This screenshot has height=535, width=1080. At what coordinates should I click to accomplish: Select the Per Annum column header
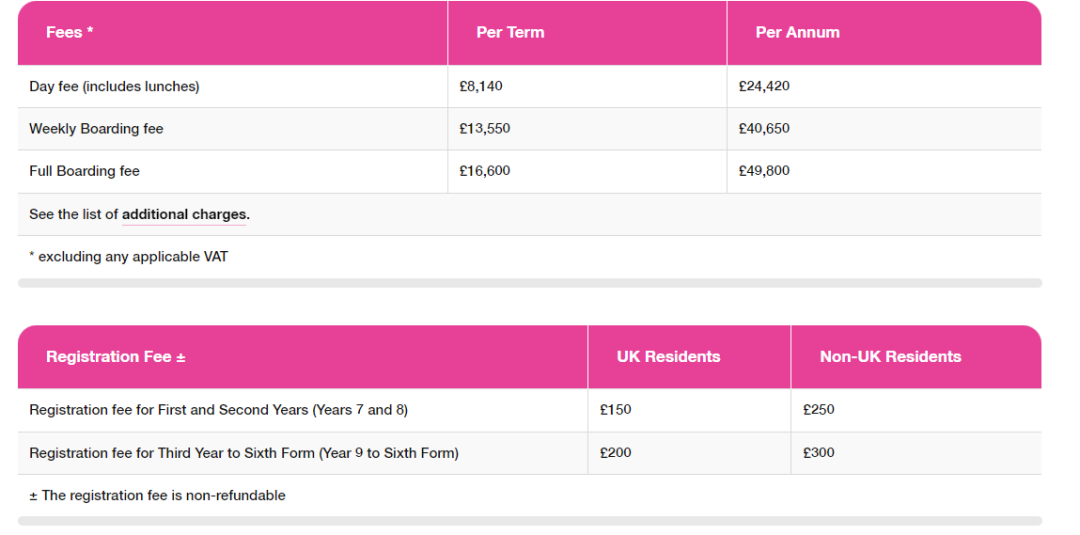(797, 32)
